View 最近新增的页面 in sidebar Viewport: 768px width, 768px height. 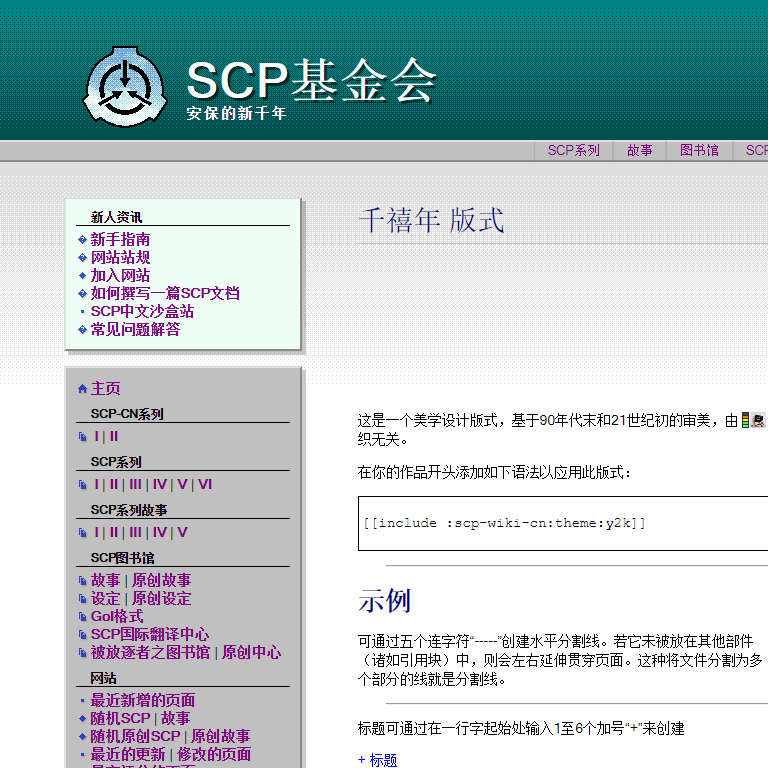(x=143, y=701)
